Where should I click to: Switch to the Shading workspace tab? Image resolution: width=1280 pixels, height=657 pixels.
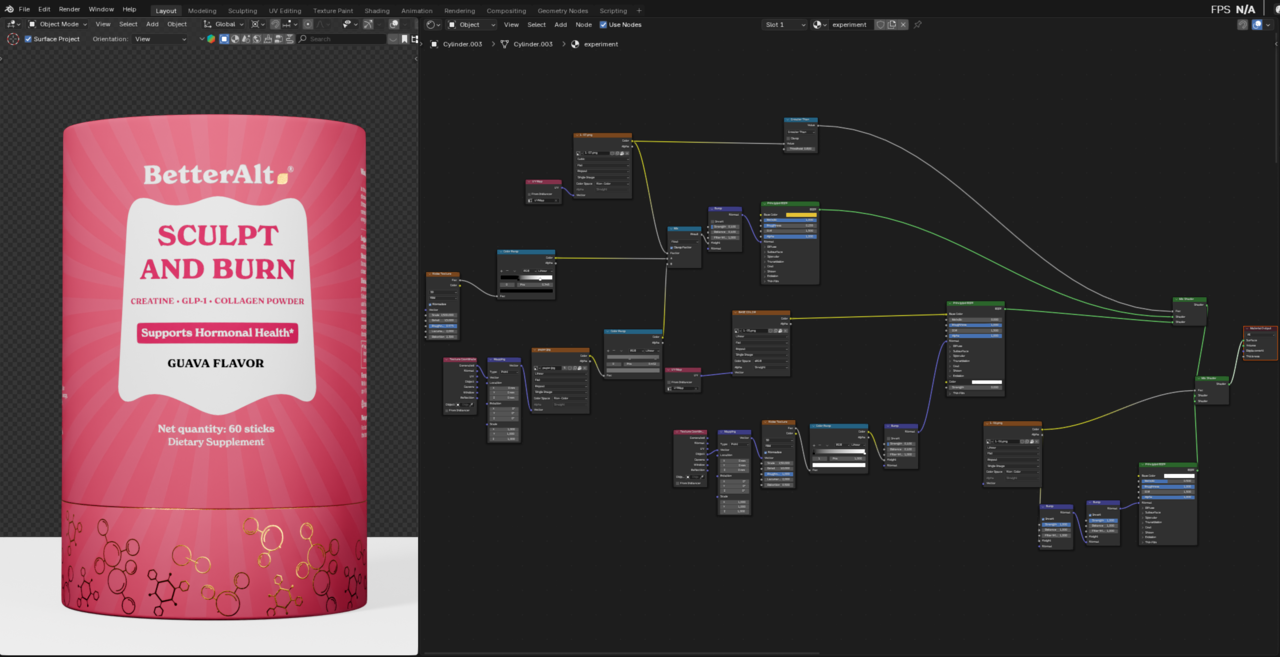(377, 10)
